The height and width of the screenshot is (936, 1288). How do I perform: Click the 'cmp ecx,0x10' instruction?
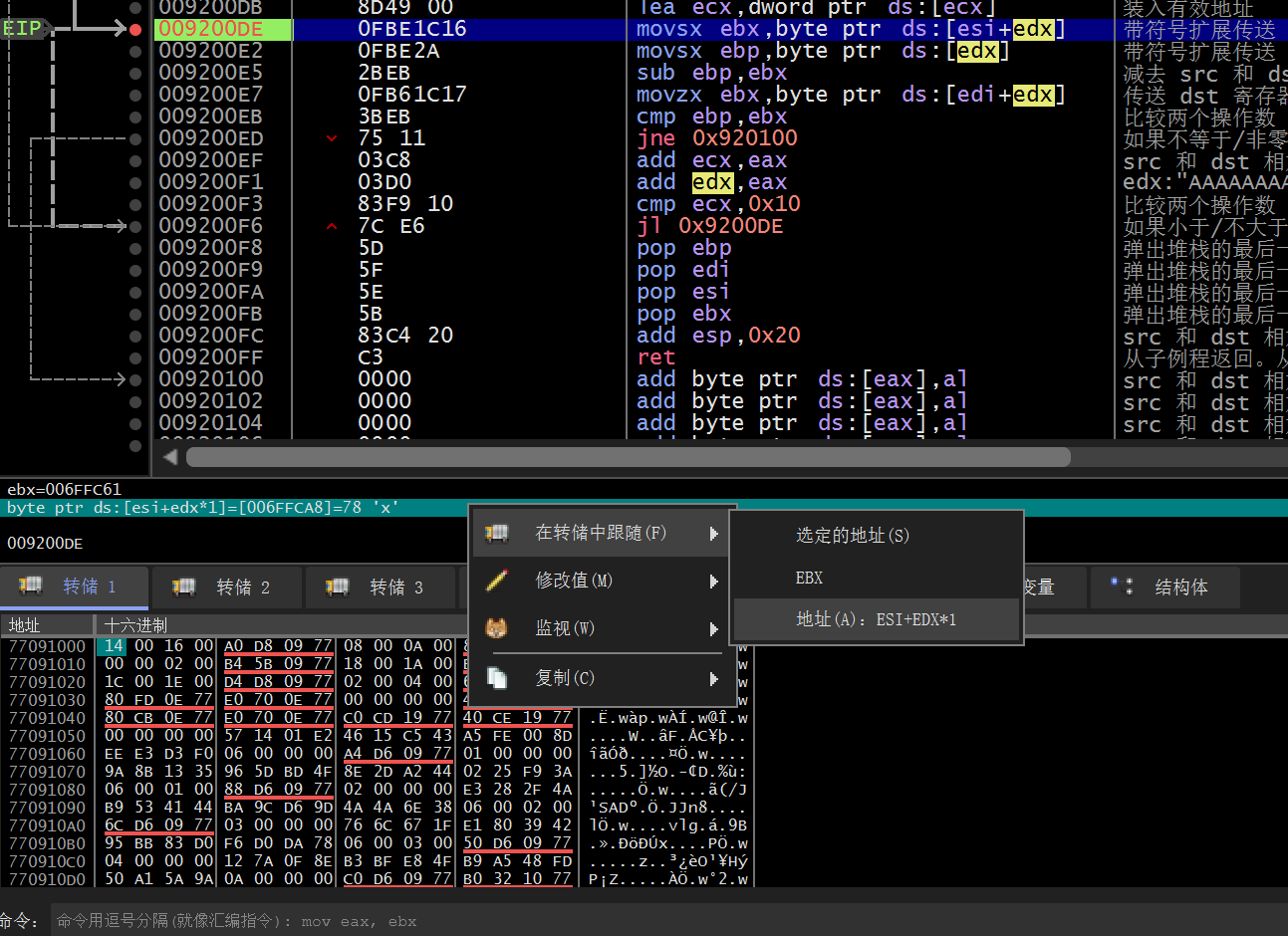tap(718, 204)
